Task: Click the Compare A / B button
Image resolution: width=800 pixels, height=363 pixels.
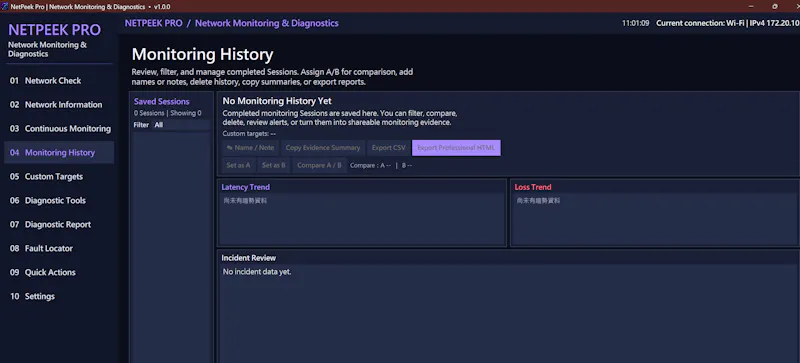Action: click(319, 165)
